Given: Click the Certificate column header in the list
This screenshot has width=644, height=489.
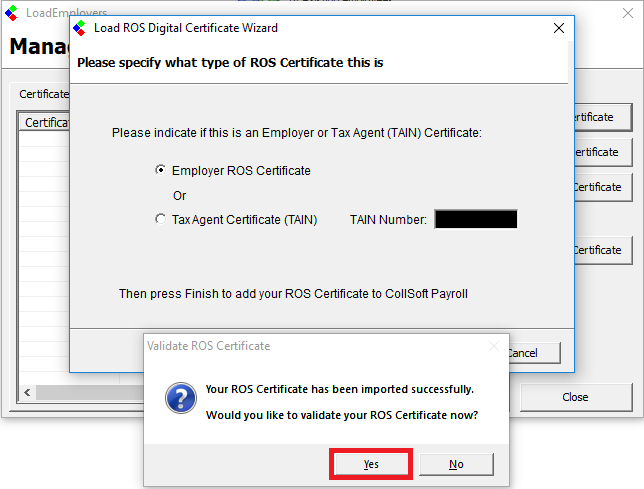Looking at the screenshot, I should pos(45,122).
